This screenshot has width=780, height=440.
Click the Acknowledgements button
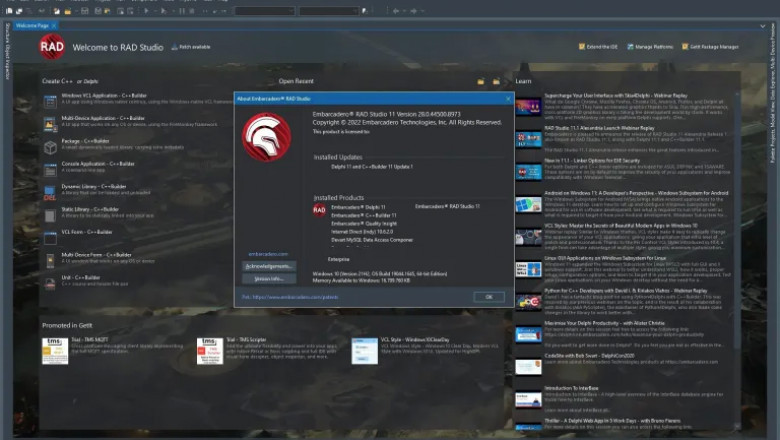coord(269,266)
